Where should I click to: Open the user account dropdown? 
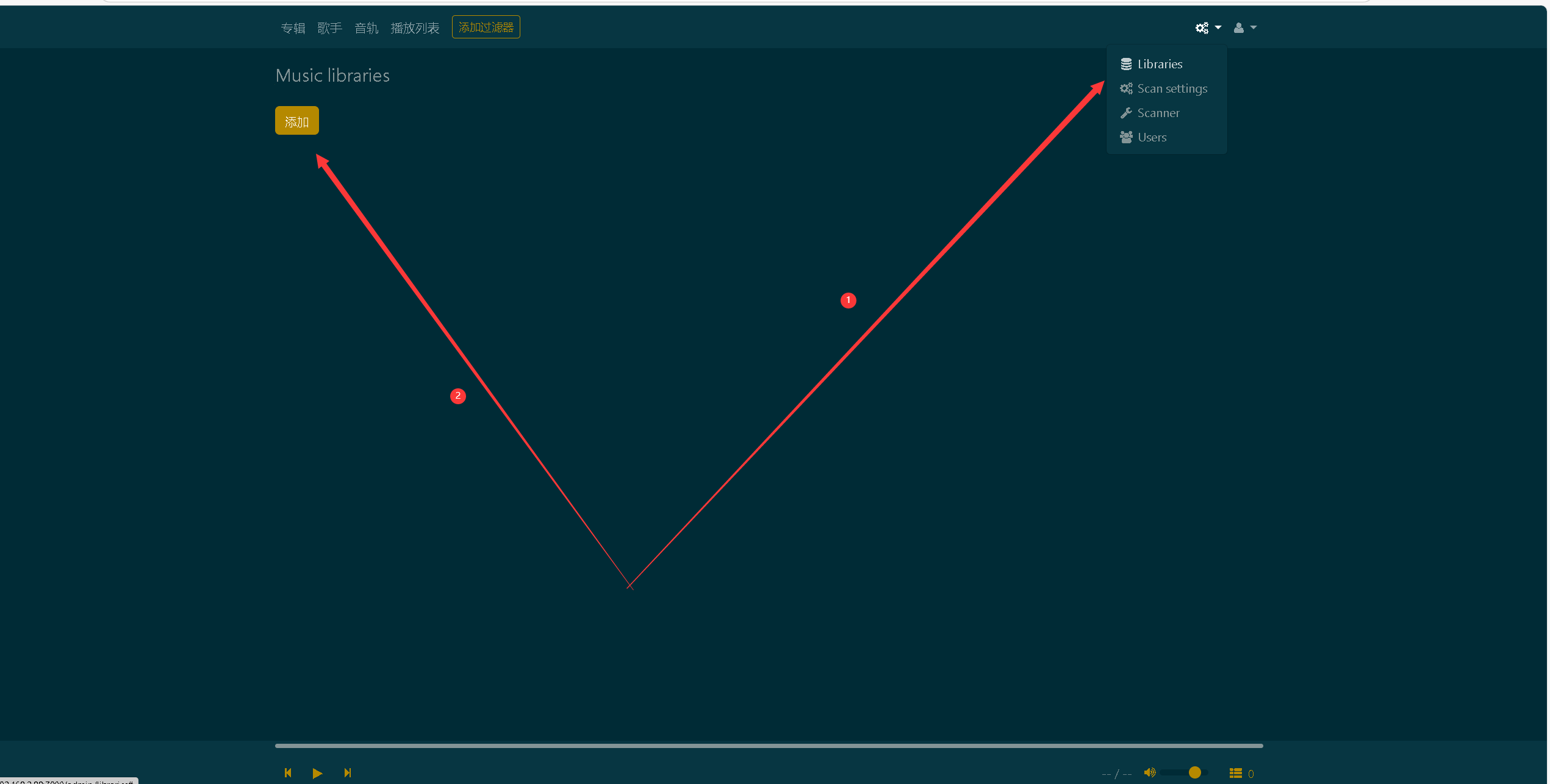click(1244, 28)
